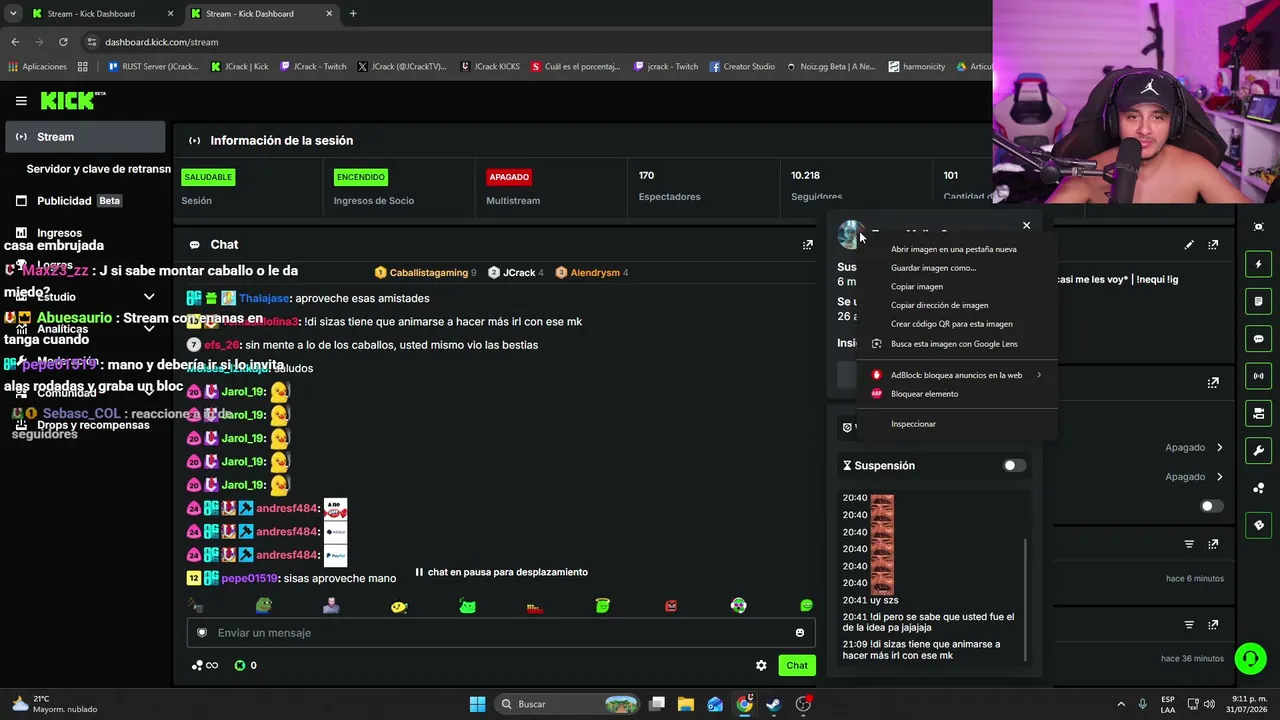Click the Caballistagaming top gifter badge
The width and height of the screenshot is (1280, 720).
click(x=425, y=273)
